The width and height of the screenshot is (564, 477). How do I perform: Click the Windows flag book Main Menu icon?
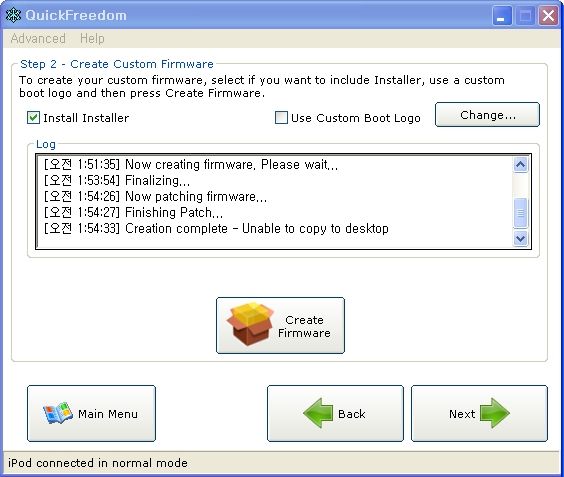coord(58,413)
